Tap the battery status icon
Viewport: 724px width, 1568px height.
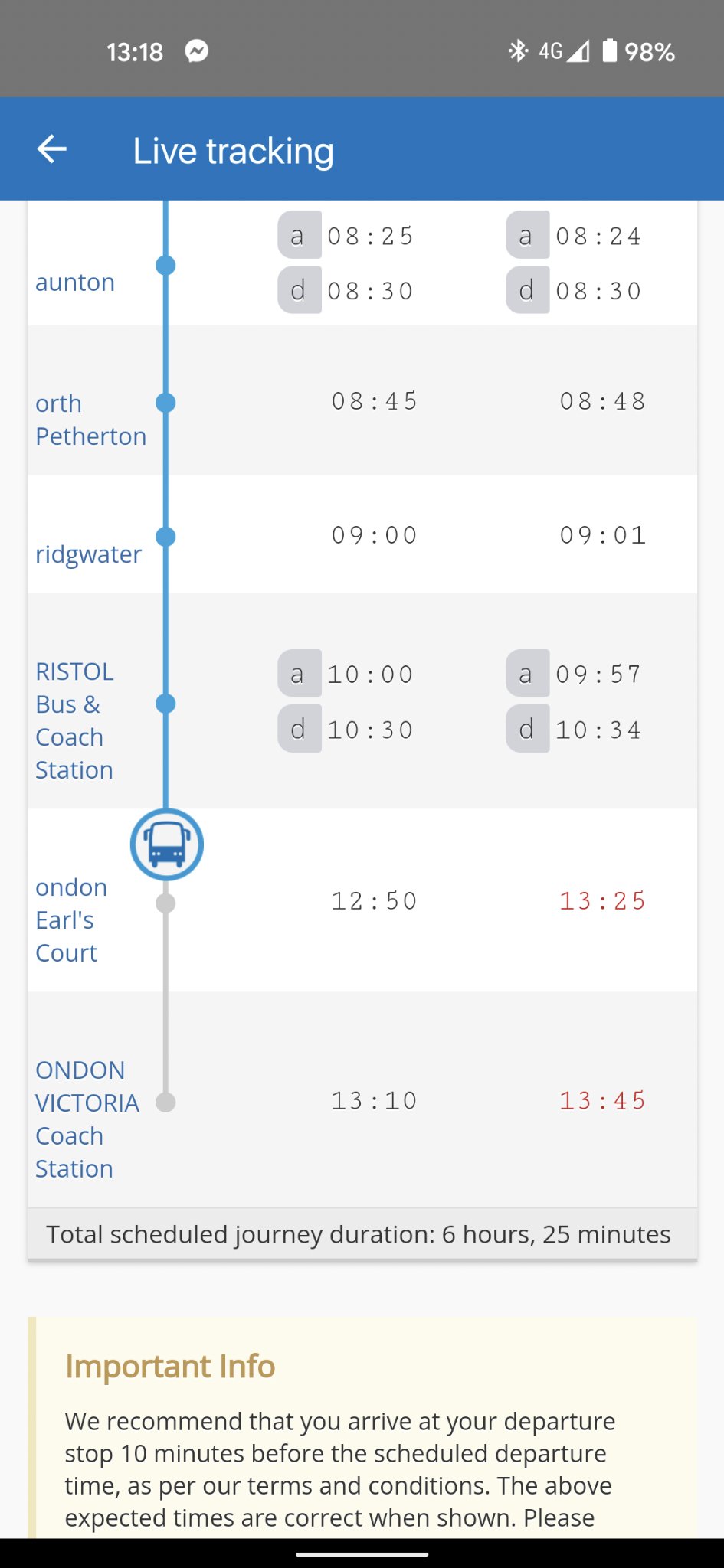[x=610, y=51]
